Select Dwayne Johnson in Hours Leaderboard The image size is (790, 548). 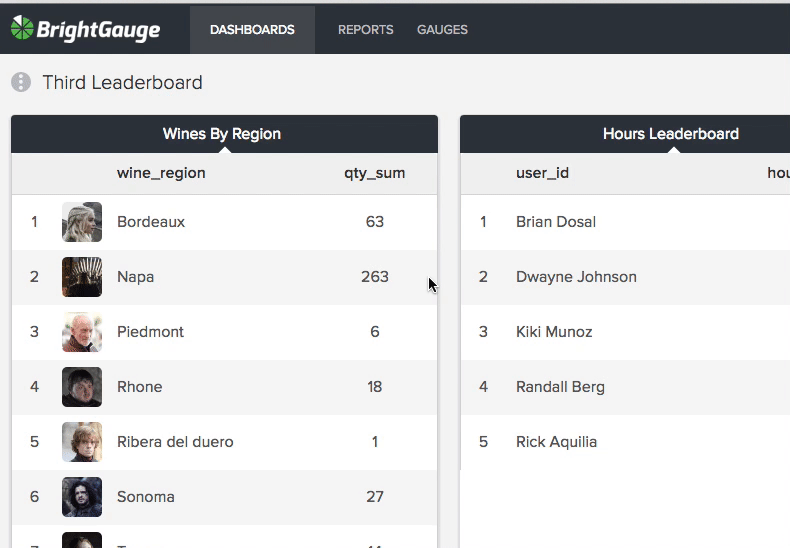(x=576, y=277)
